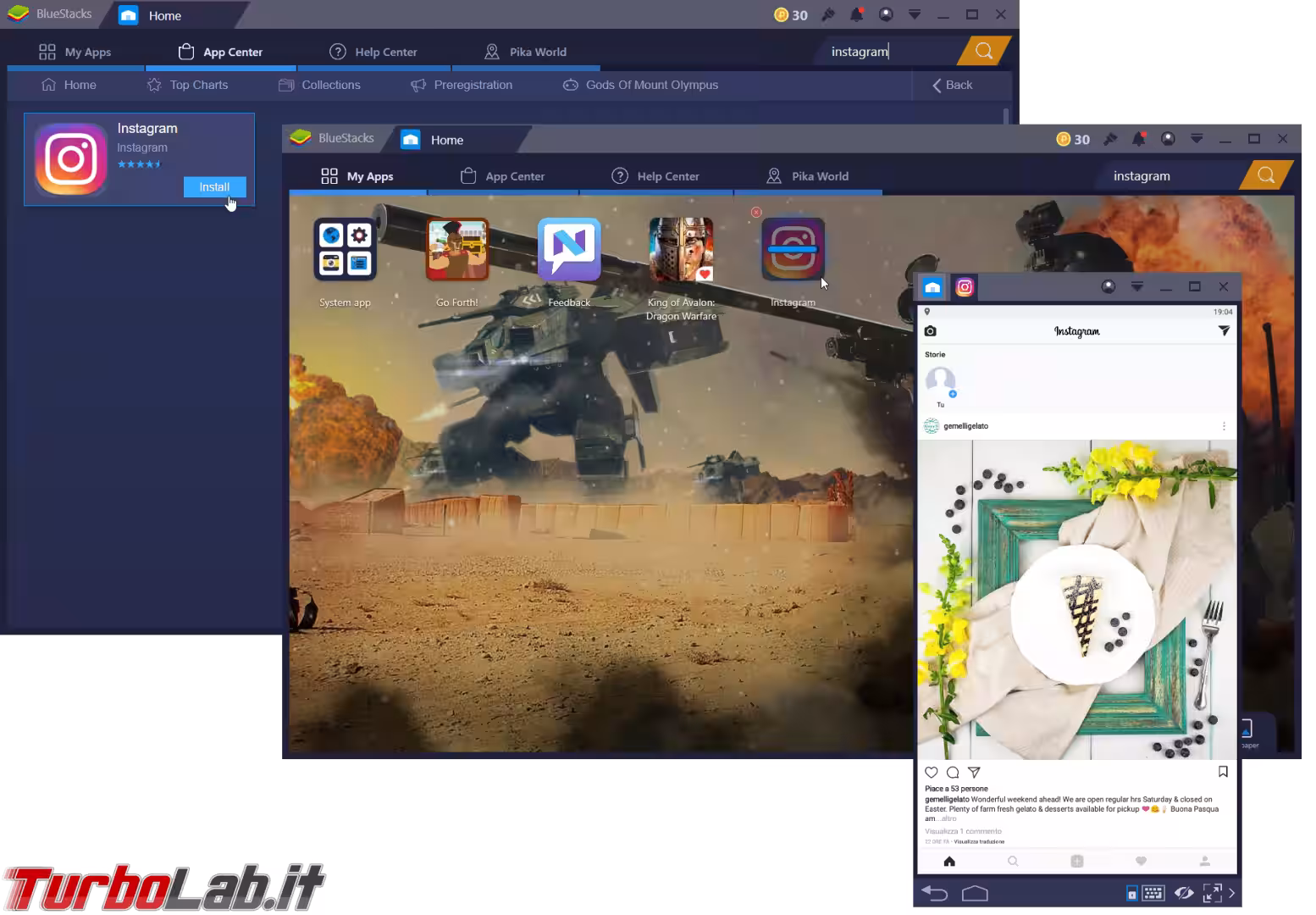
Task: Open the Instagram direct messages paper plane
Action: pos(1224,330)
